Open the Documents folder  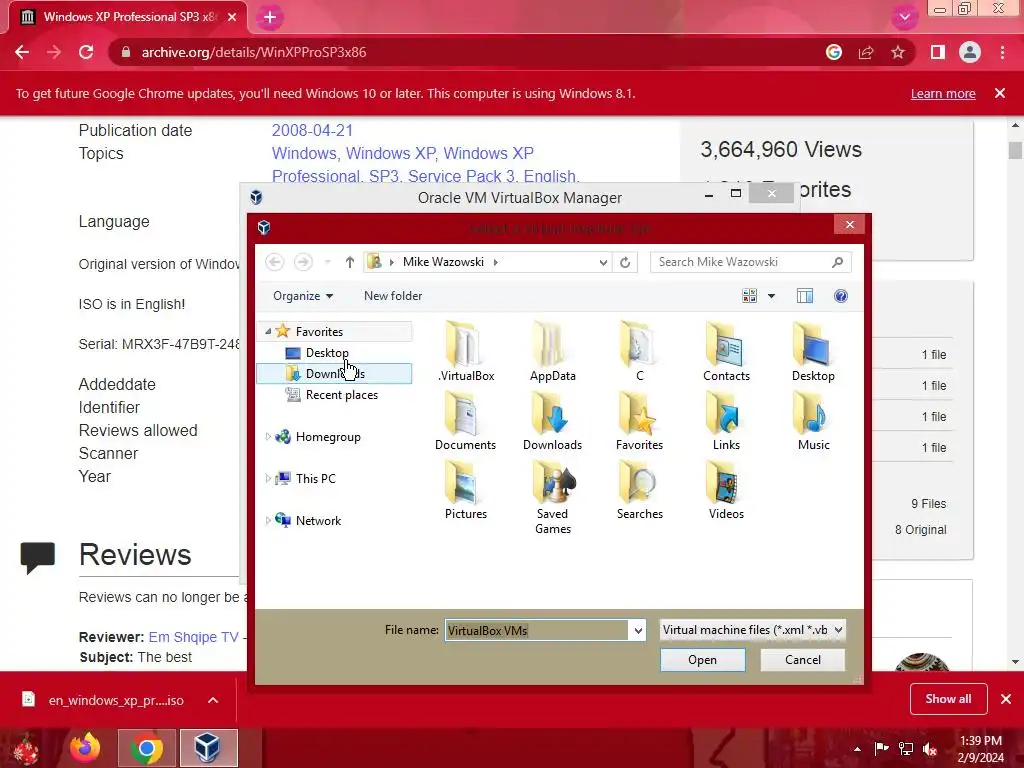[x=466, y=421]
